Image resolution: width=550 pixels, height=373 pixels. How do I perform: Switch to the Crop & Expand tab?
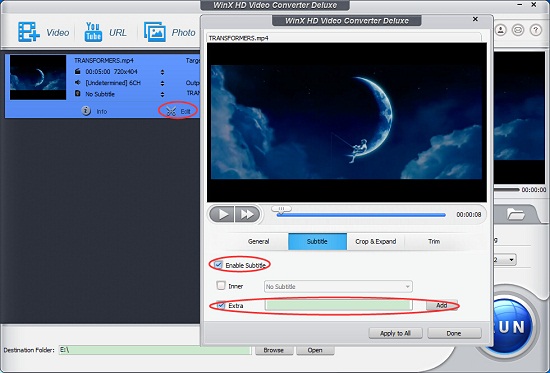(x=376, y=241)
